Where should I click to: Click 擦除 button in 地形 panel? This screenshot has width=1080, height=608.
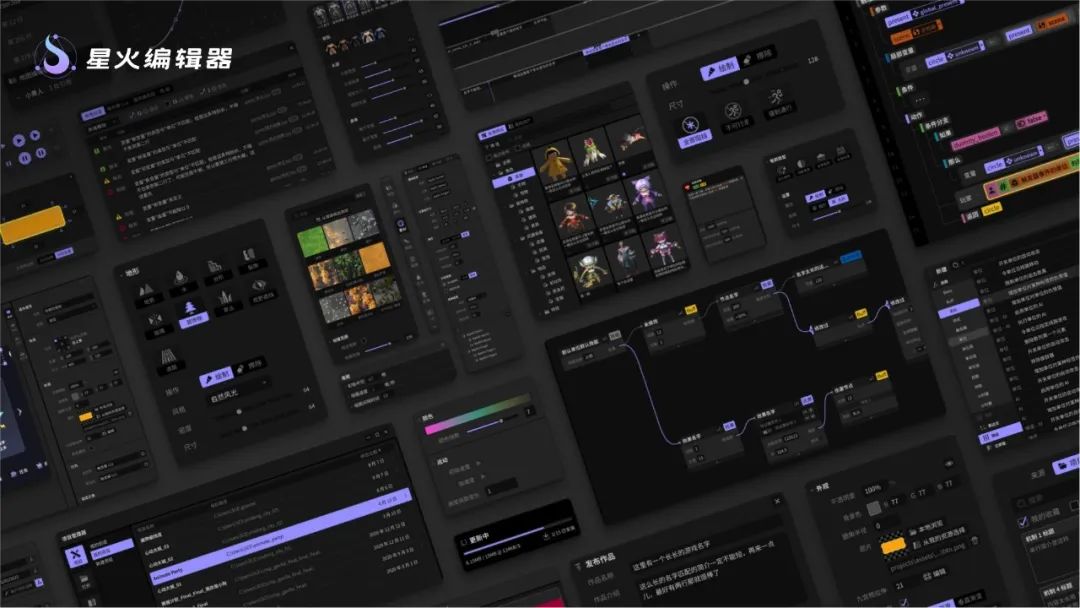[x=250, y=366]
